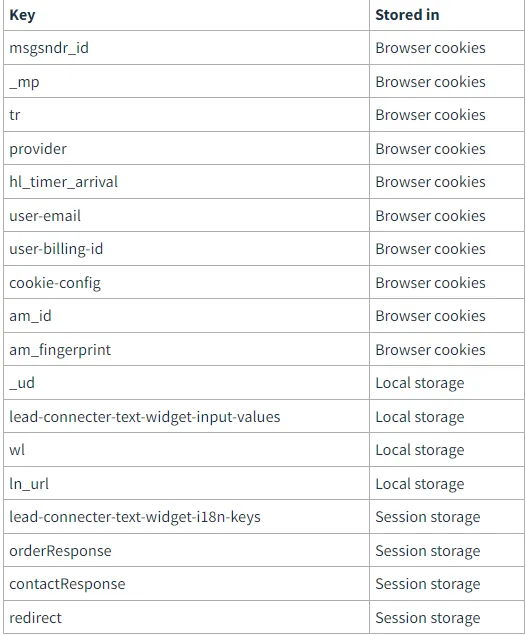Screen dimensions: 526x635
Task: Click the Stored in column header
Action: pos(407,15)
